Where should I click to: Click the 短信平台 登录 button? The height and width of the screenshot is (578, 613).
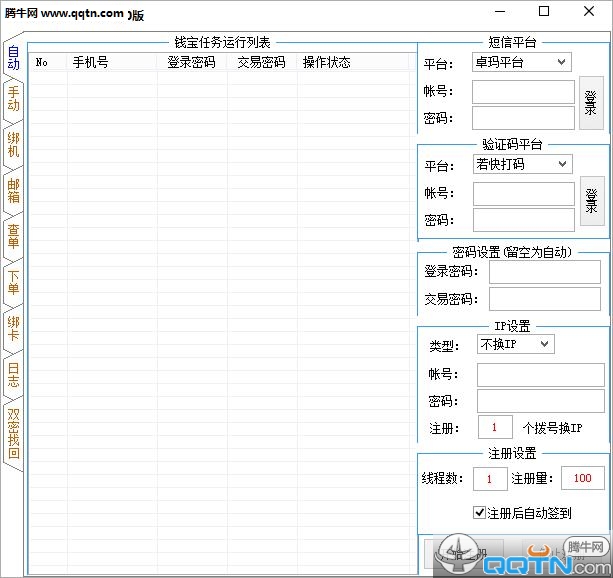591,103
